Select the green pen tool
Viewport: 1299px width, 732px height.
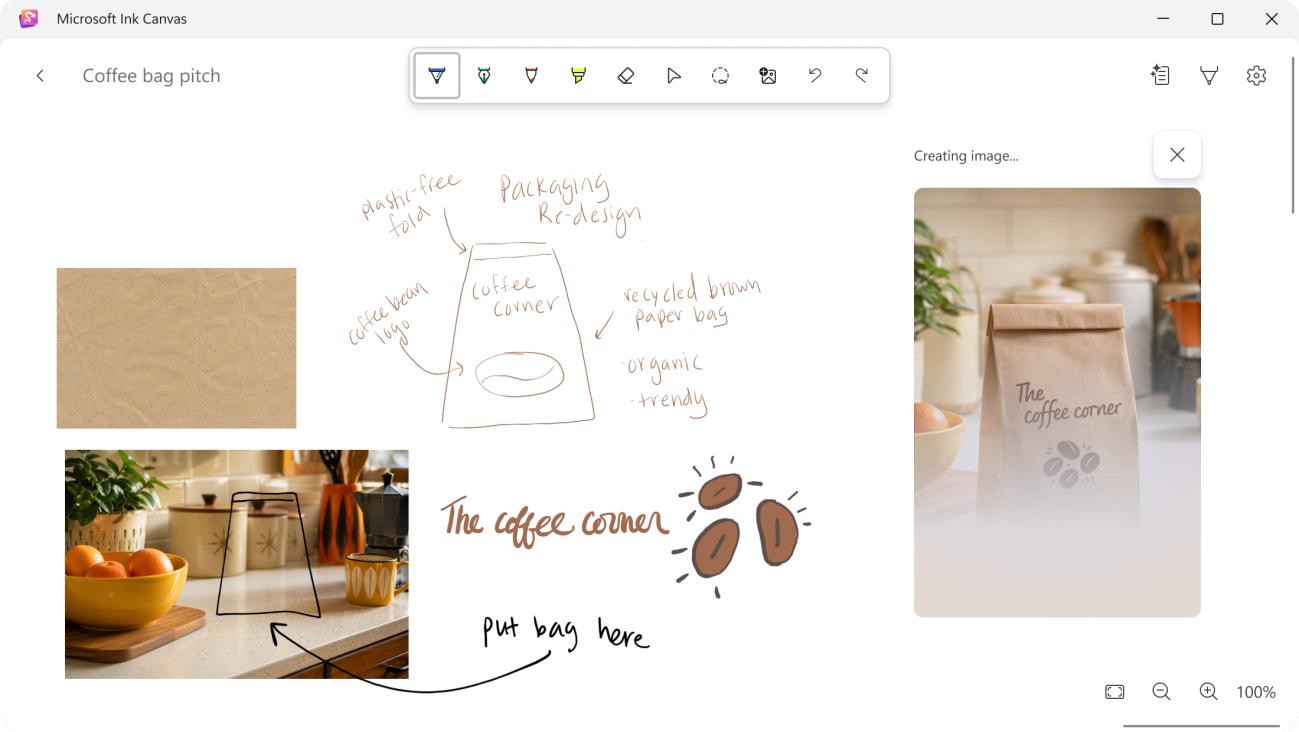[x=484, y=75]
